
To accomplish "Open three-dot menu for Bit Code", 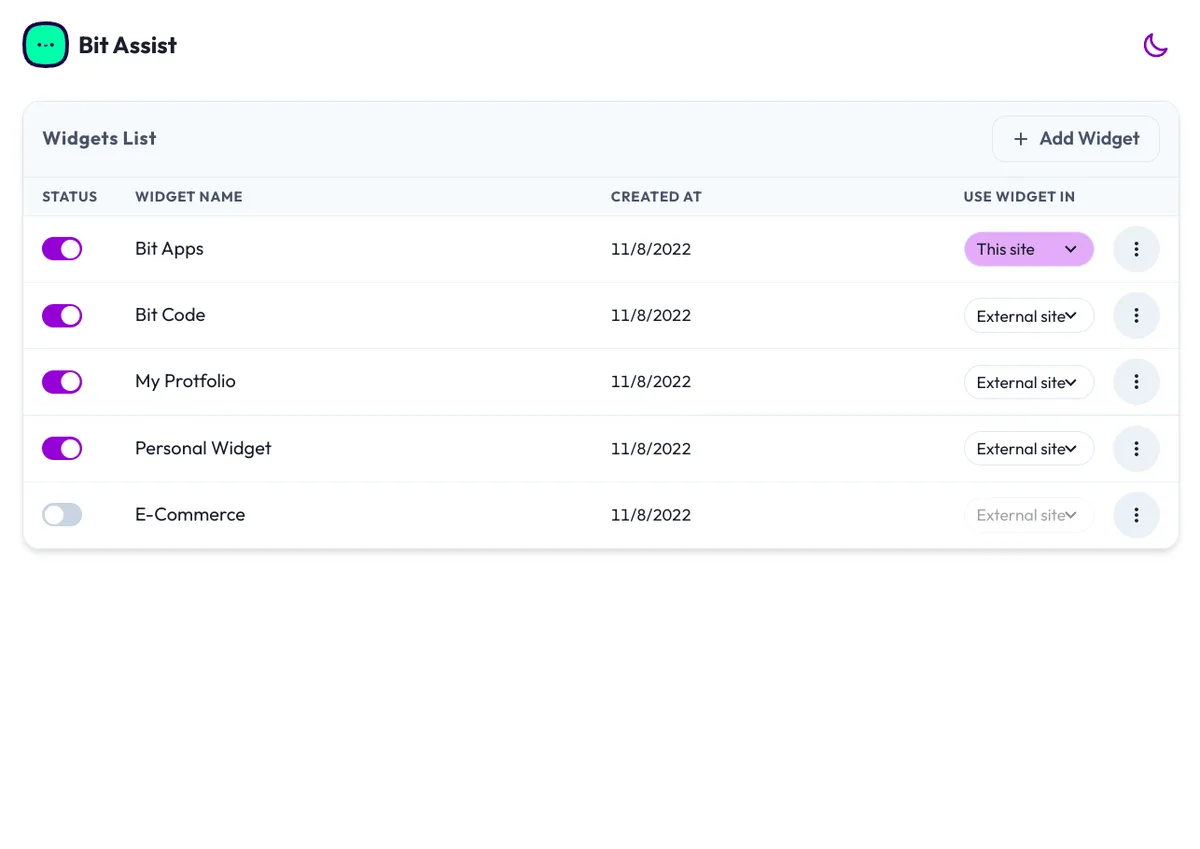I will tap(1136, 316).
